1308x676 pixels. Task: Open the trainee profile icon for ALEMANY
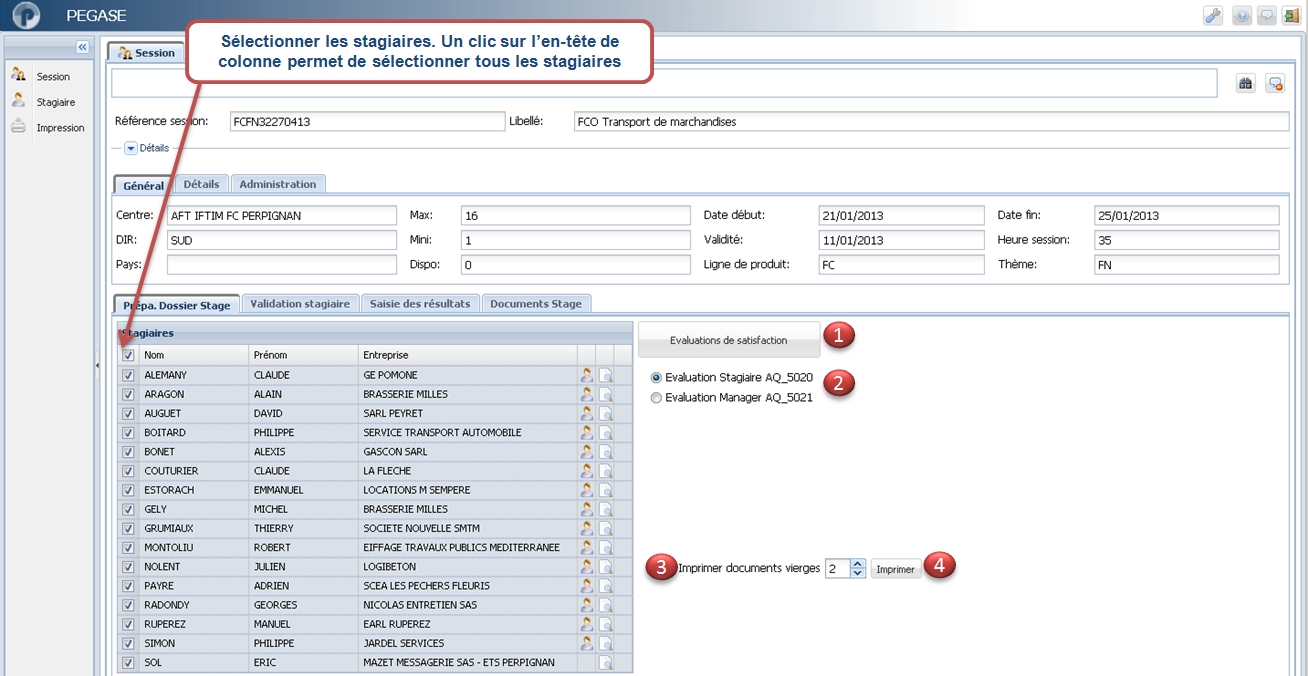click(587, 375)
